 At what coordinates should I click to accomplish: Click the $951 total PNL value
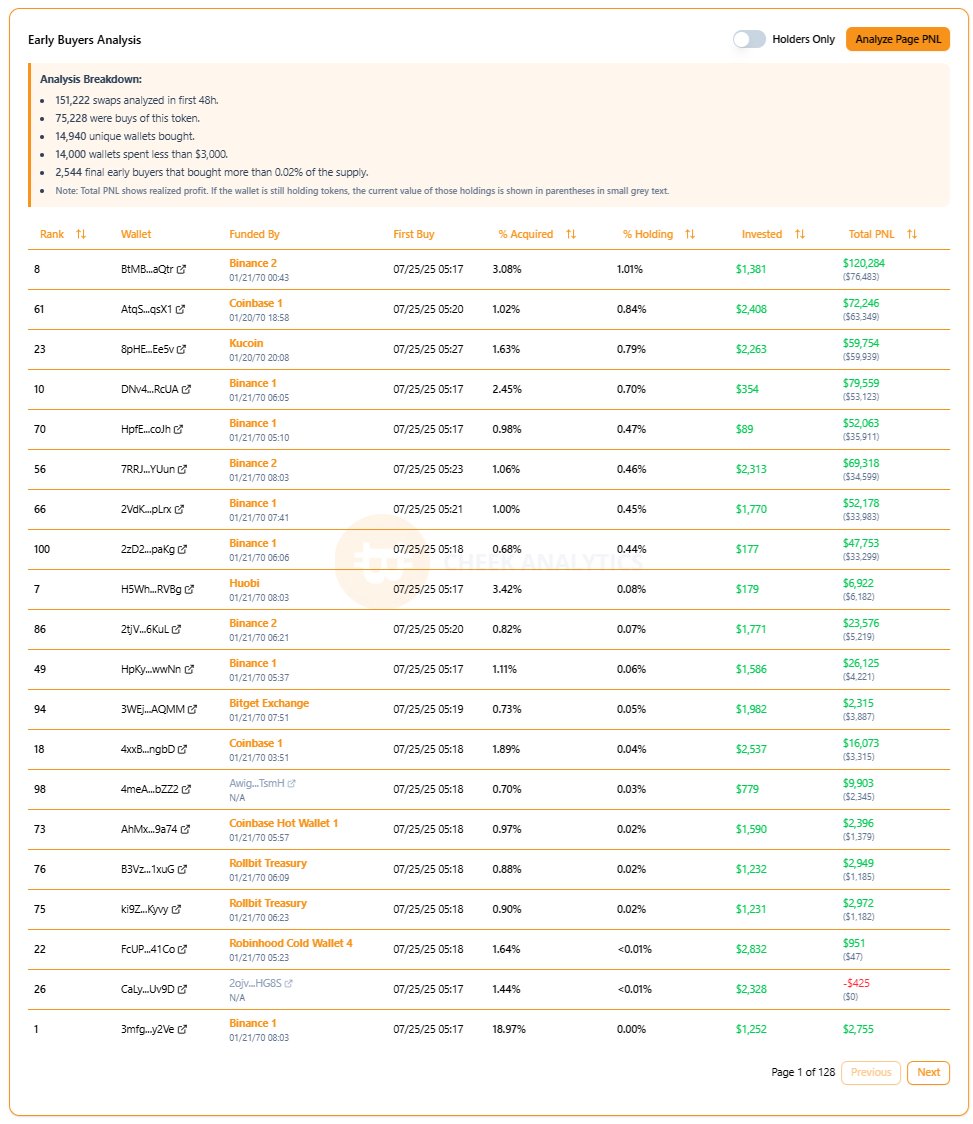point(854,943)
